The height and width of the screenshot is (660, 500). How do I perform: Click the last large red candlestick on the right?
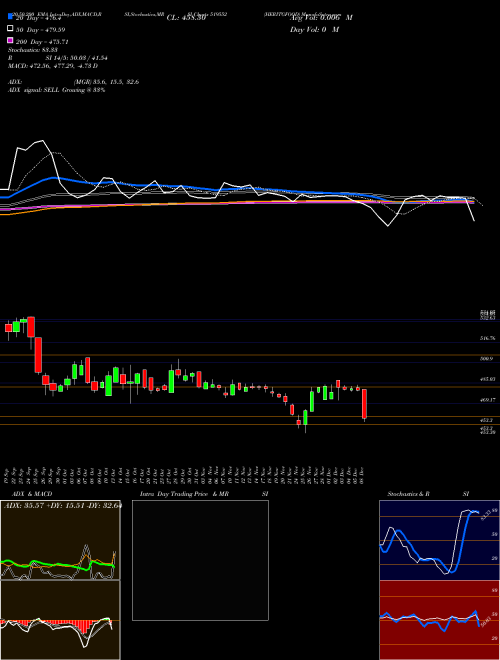point(364,404)
